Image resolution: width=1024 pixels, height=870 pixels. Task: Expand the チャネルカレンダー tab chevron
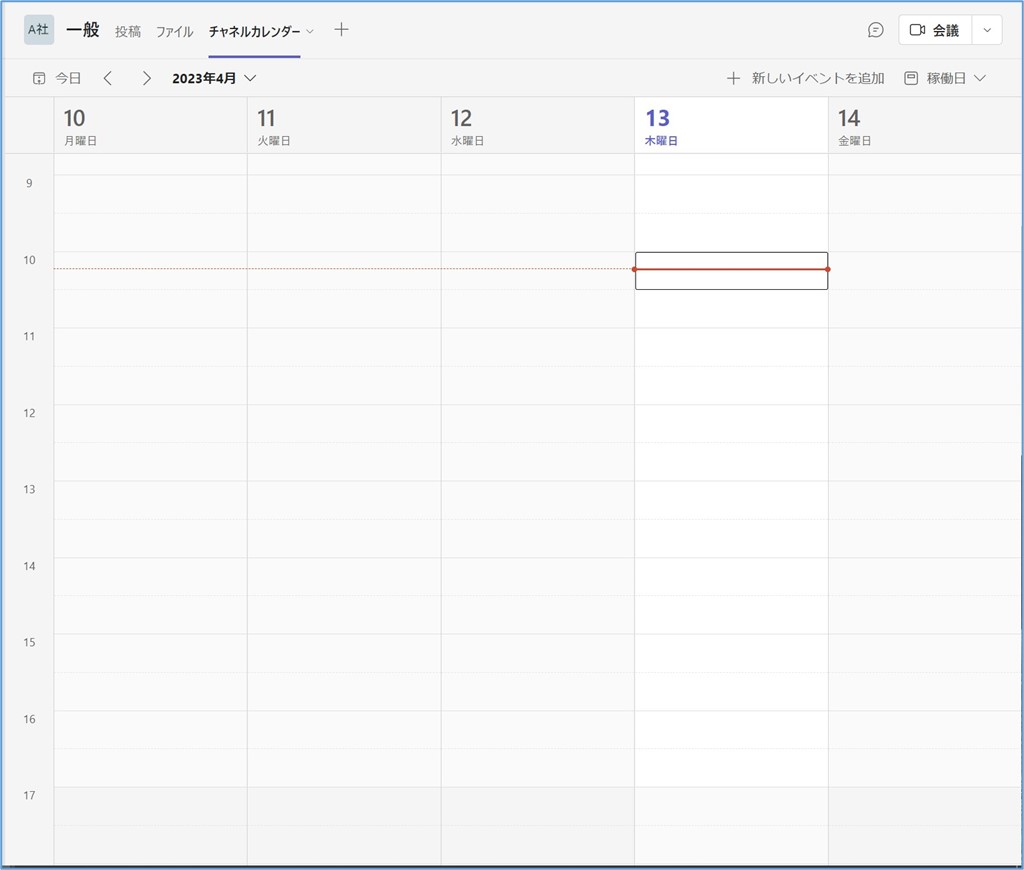coord(310,31)
